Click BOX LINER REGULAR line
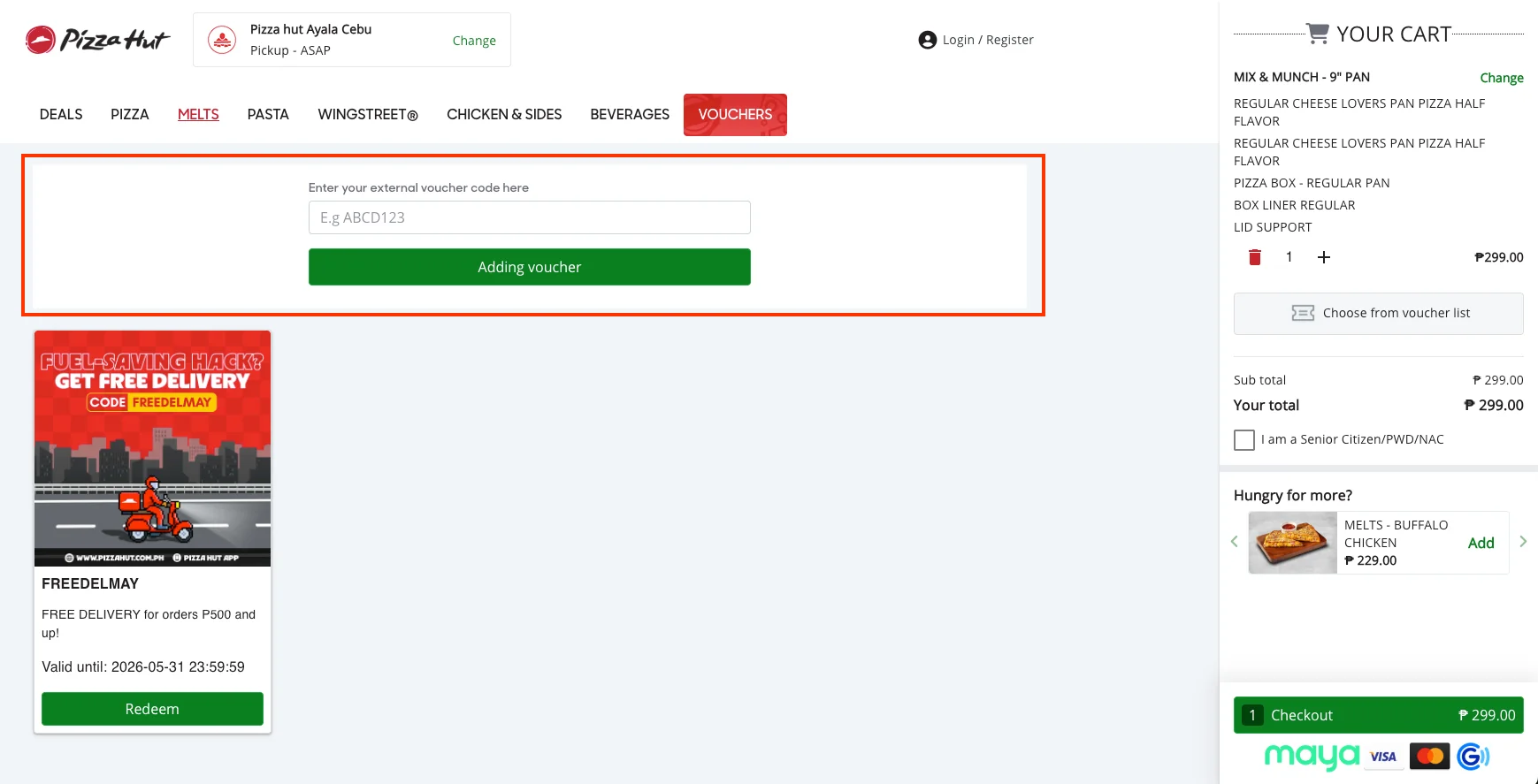Image resolution: width=1538 pixels, height=784 pixels. (x=1294, y=205)
